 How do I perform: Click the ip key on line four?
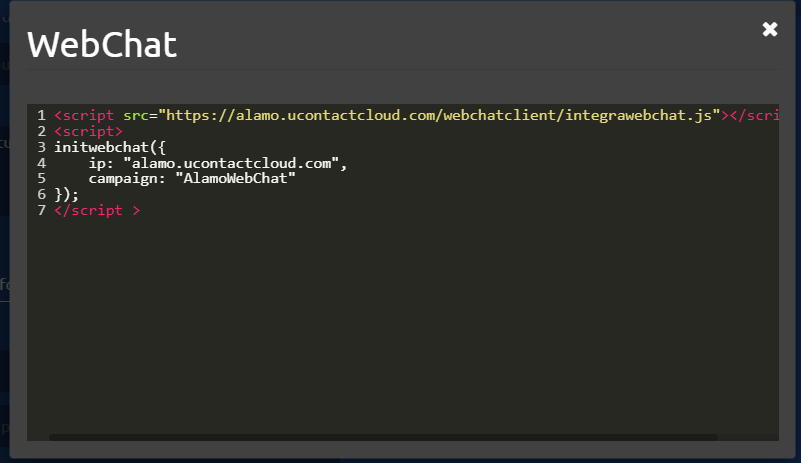click(97, 164)
